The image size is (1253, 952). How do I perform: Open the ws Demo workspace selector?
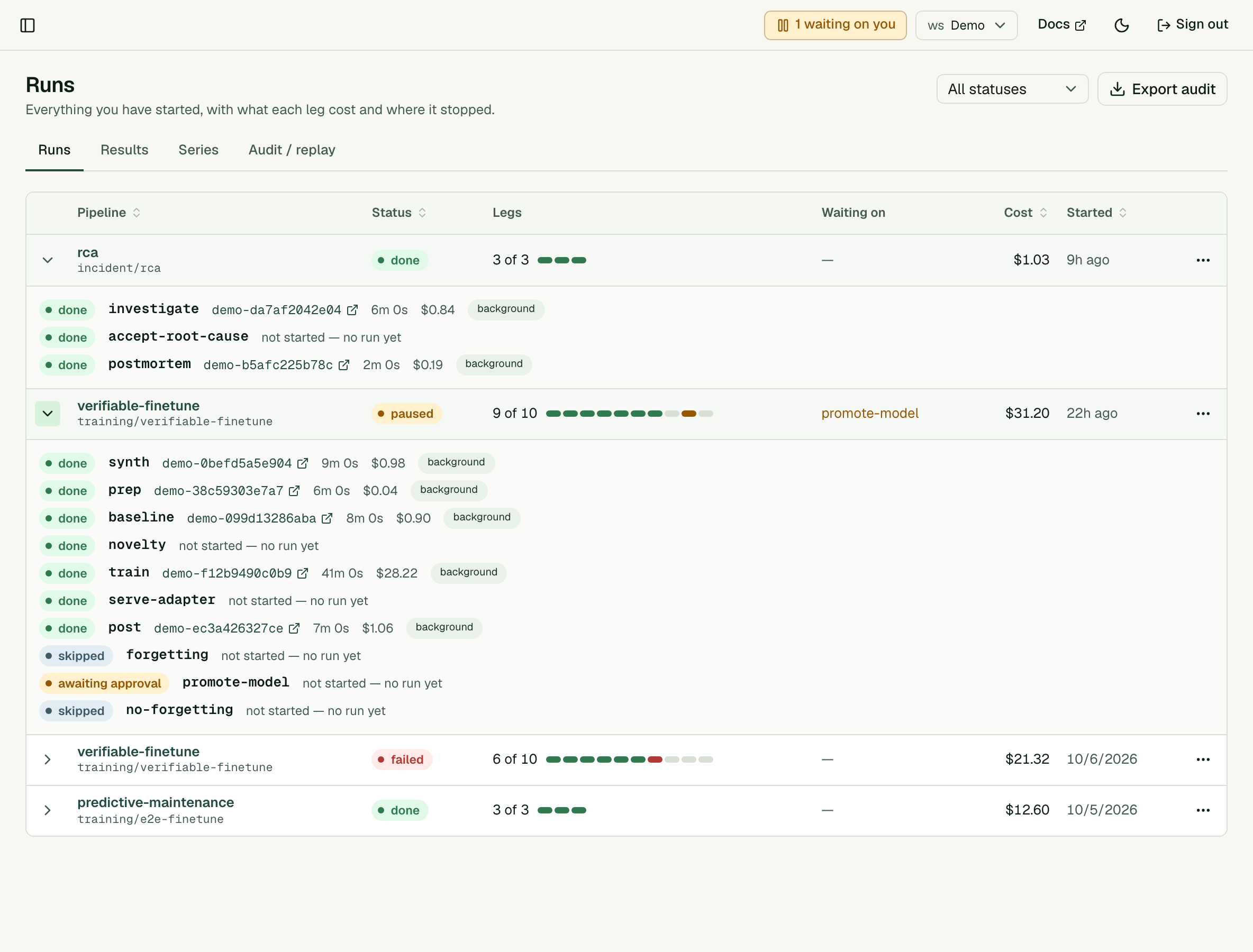(966, 25)
